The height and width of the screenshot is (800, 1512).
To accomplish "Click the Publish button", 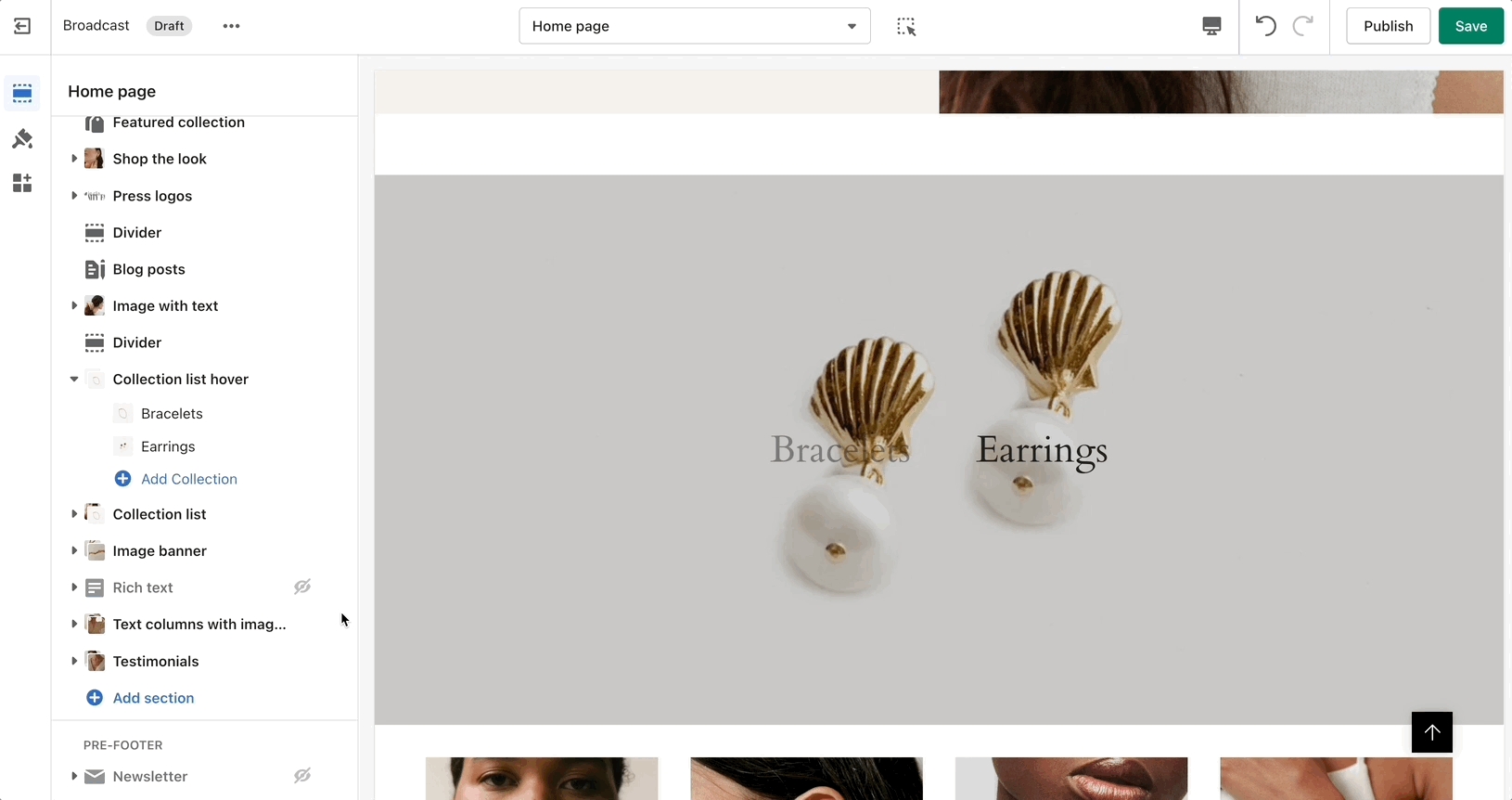I will [x=1388, y=26].
